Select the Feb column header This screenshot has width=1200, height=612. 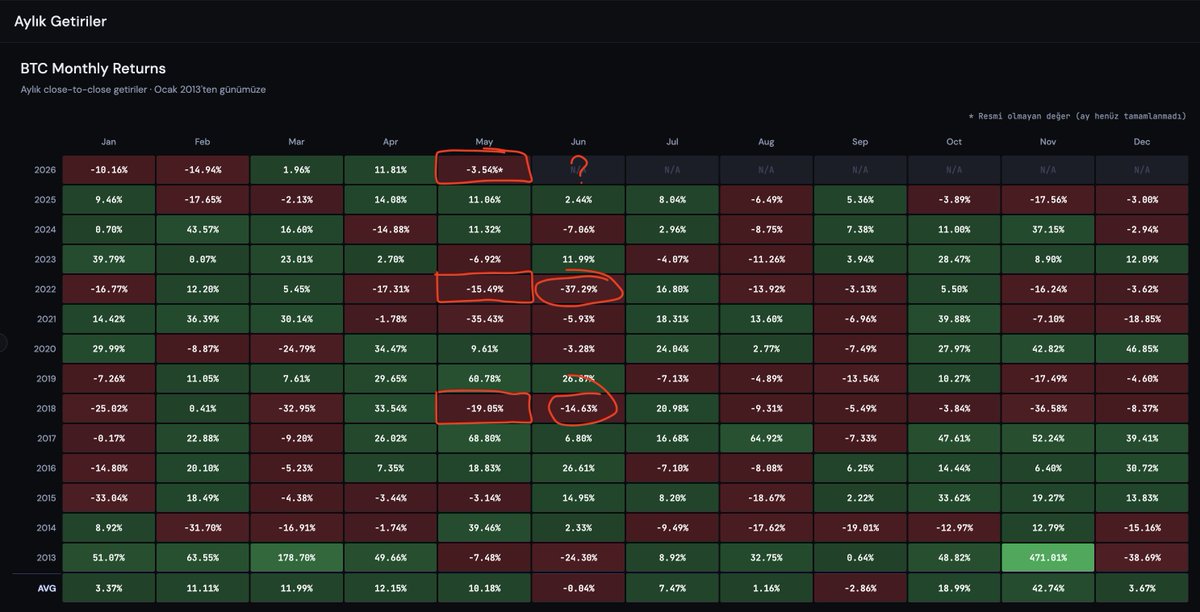tap(202, 142)
